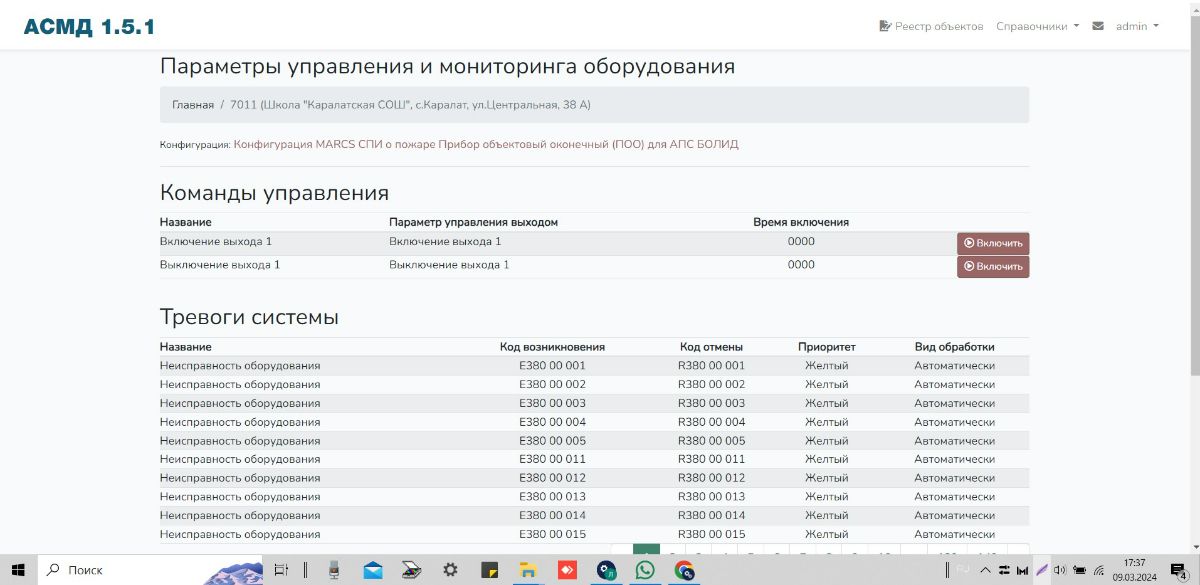Open the admin user dropdown
1200x585 pixels.
[1137, 26]
